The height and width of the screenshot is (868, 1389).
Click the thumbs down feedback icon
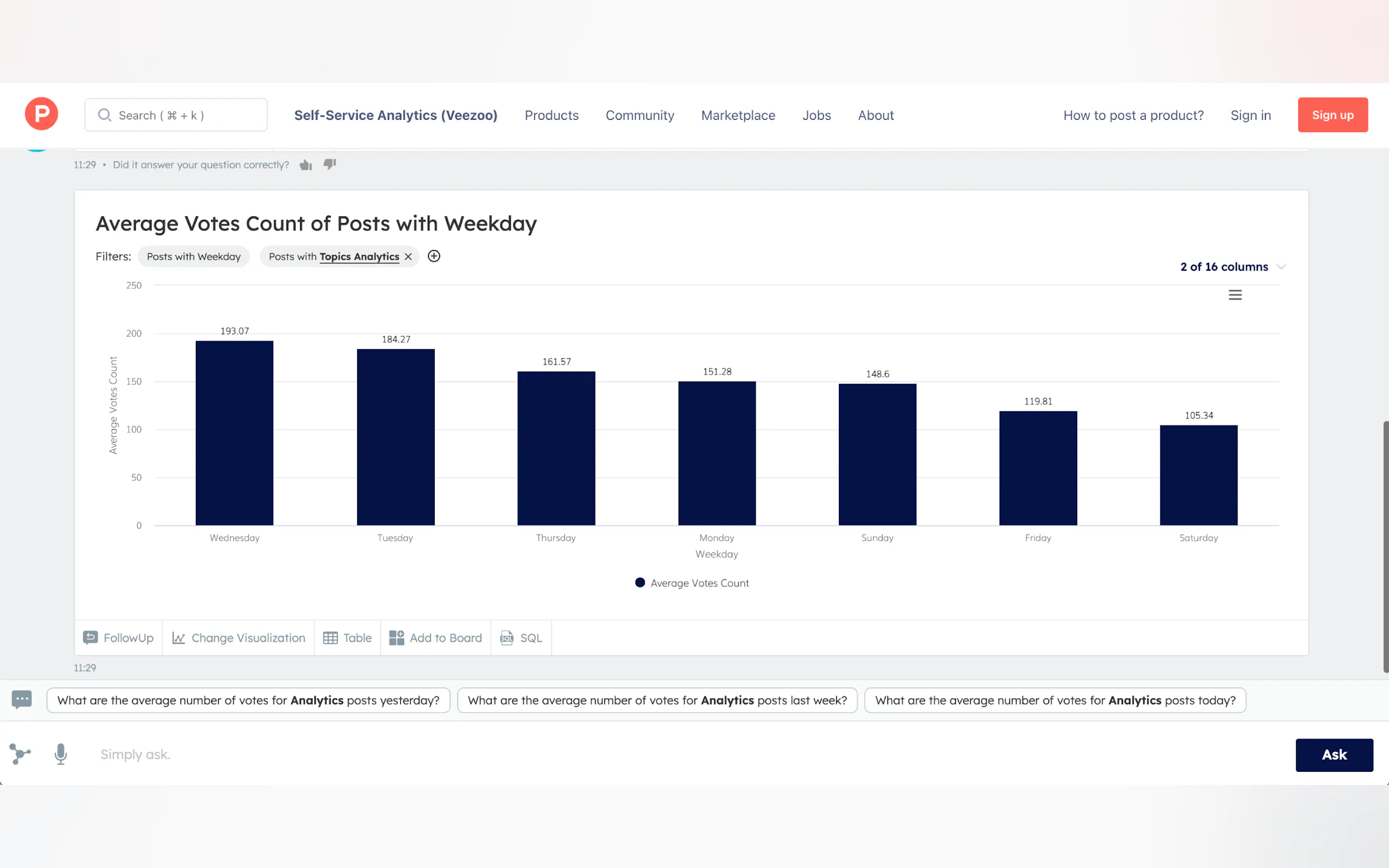[x=330, y=164]
